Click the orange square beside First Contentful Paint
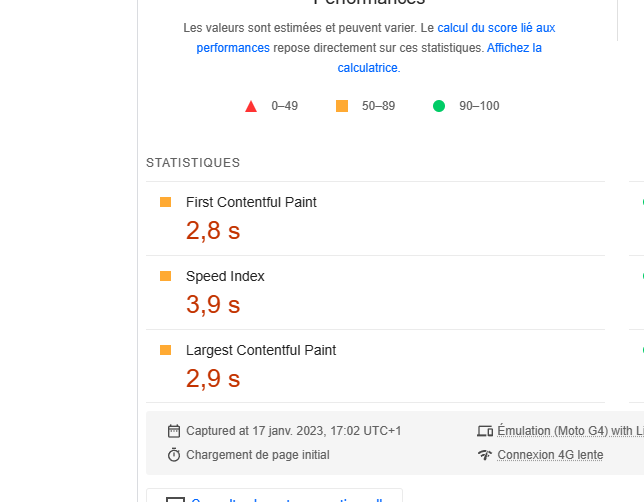Viewport: 644px width, 502px height. click(x=166, y=202)
